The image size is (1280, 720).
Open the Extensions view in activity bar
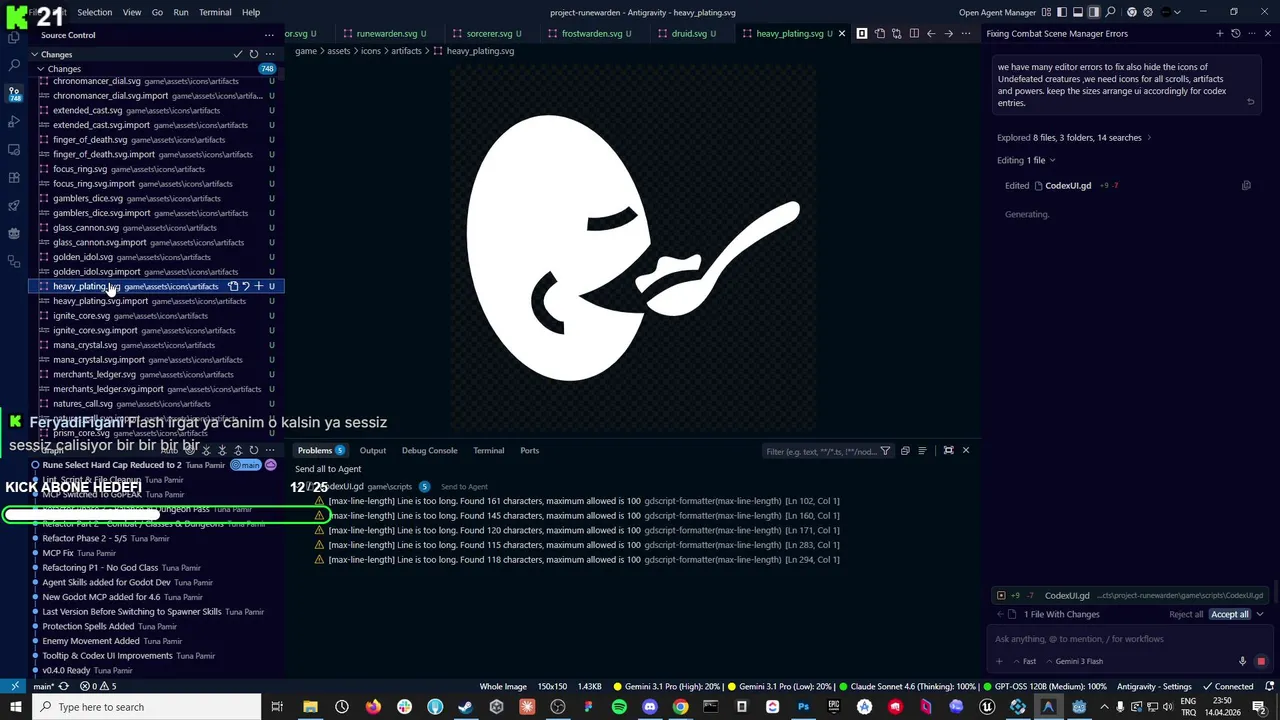[14, 177]
